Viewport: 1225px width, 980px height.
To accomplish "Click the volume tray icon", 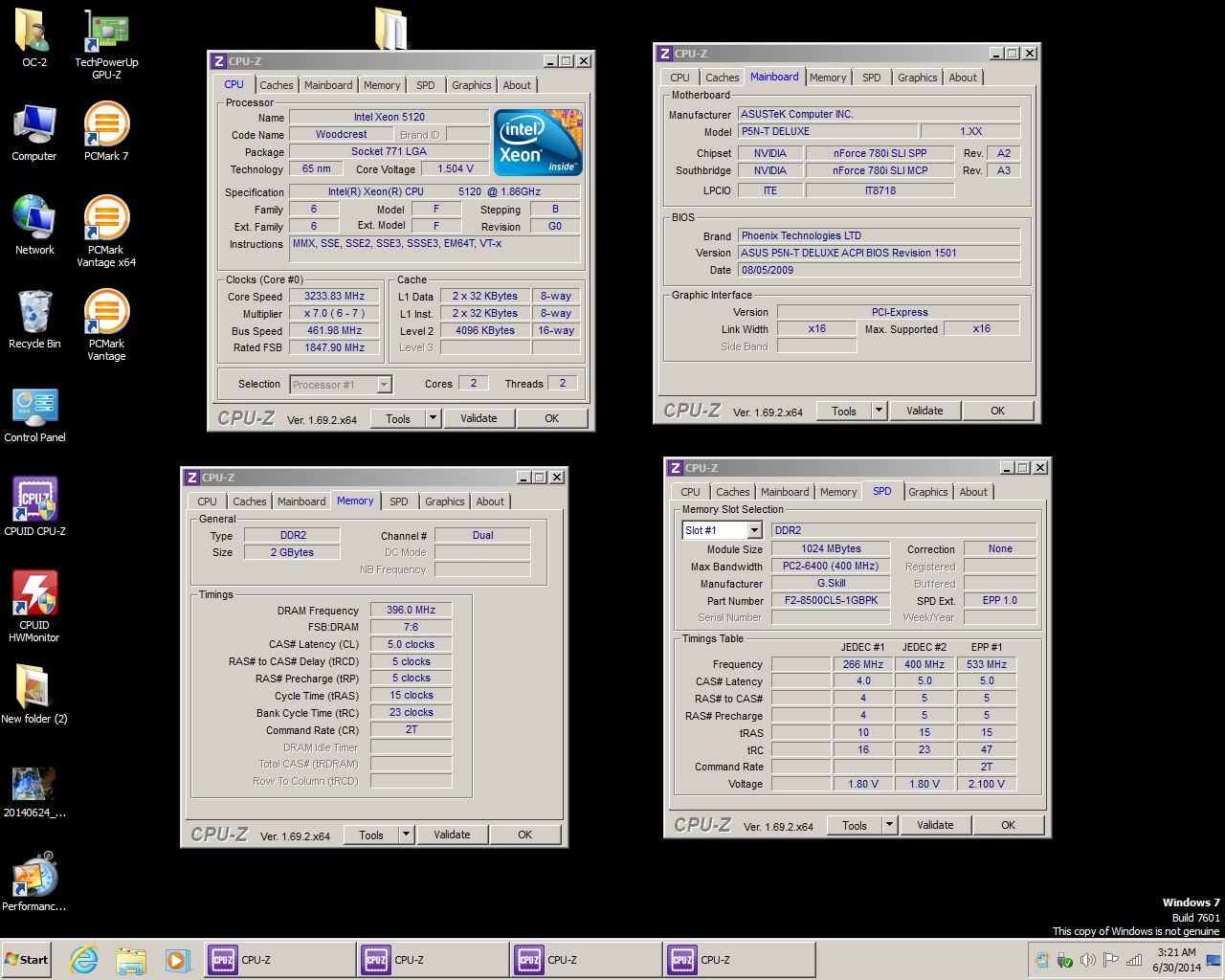I will pos(1087,960).
